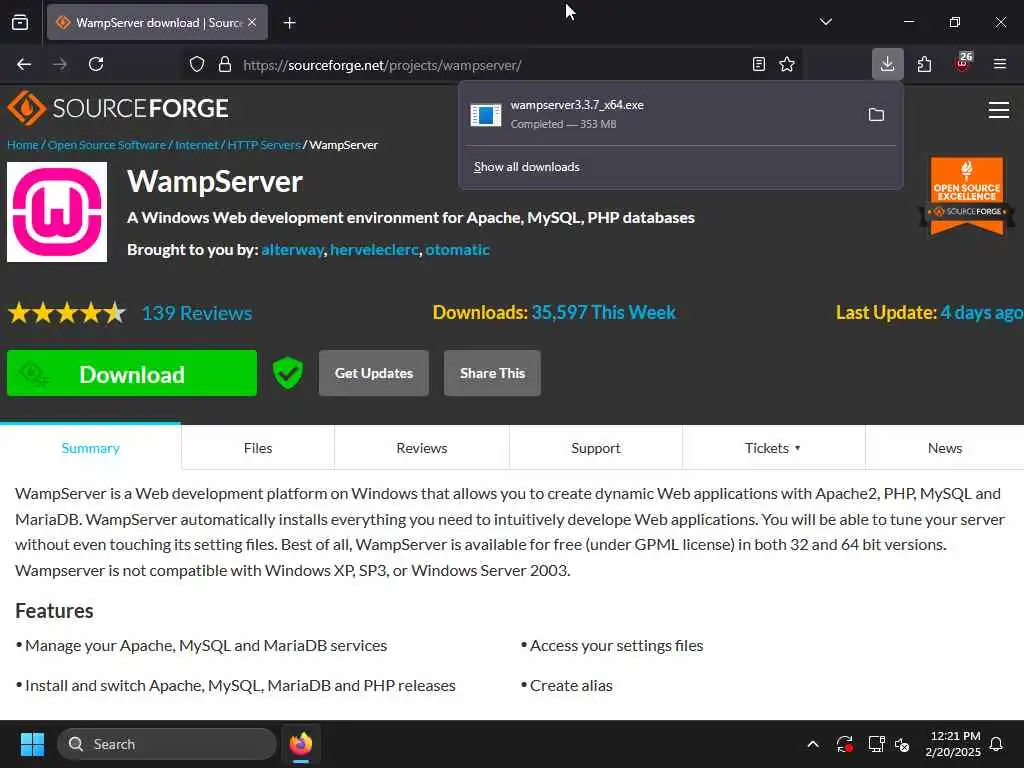The height and width of the screenshot is (768, 1024).
Task: Open uBlock extension icon with badge 26
Action: coord(963,63)
